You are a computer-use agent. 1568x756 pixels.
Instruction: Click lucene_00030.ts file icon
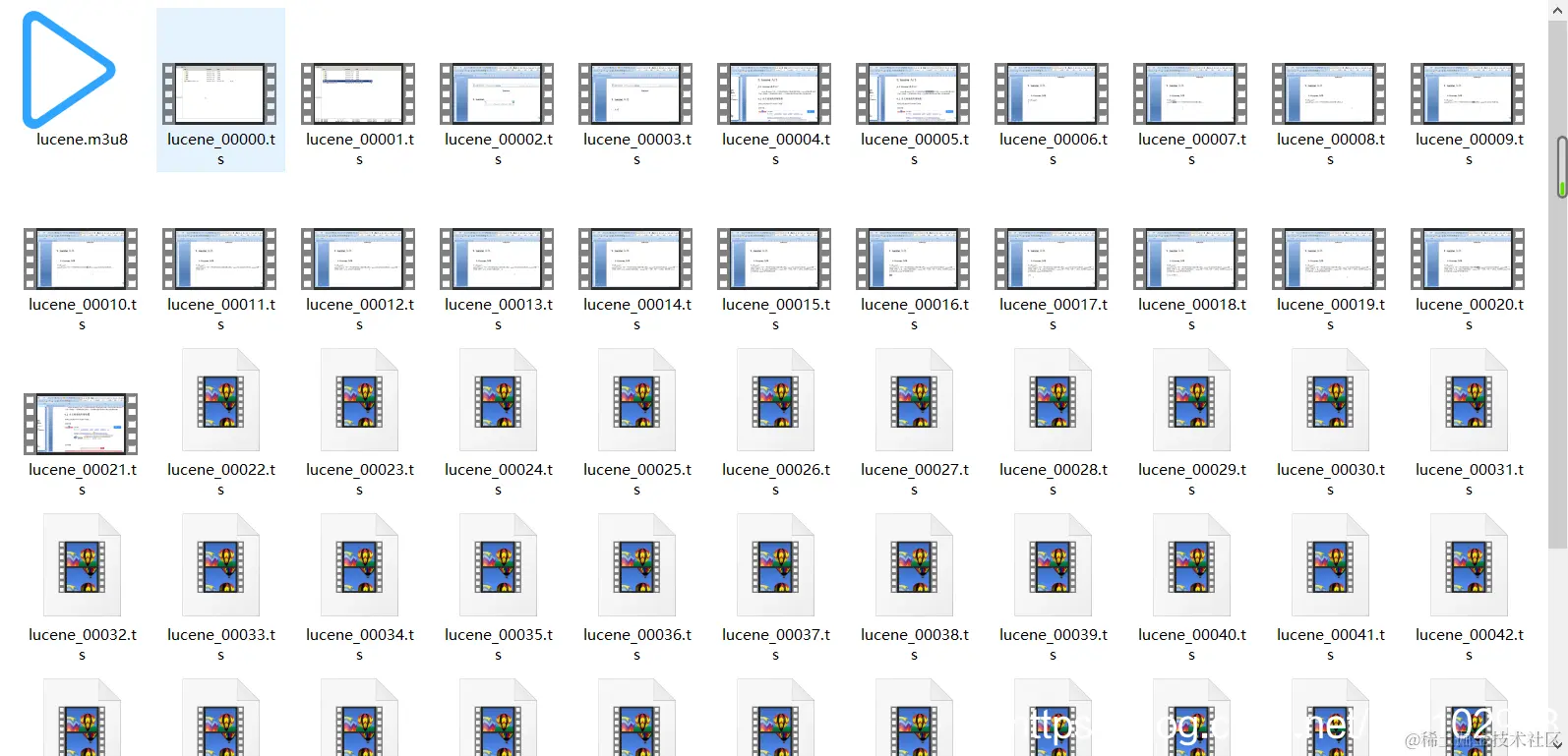(1330, 400)
